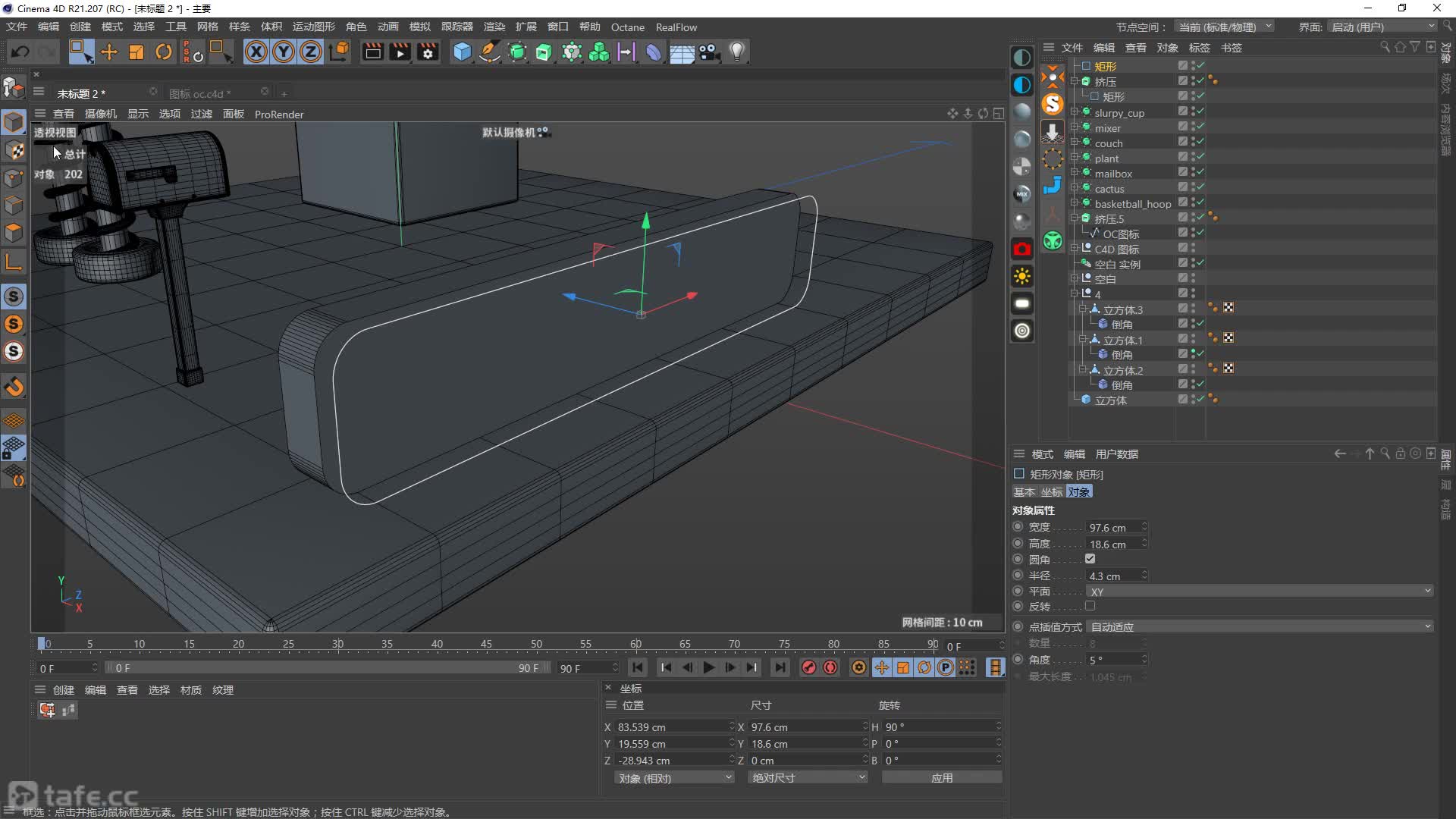The height and width of the screenshot is (819, 1456).
Task: Toggle X axis lock
Action: tap(256, 52)
